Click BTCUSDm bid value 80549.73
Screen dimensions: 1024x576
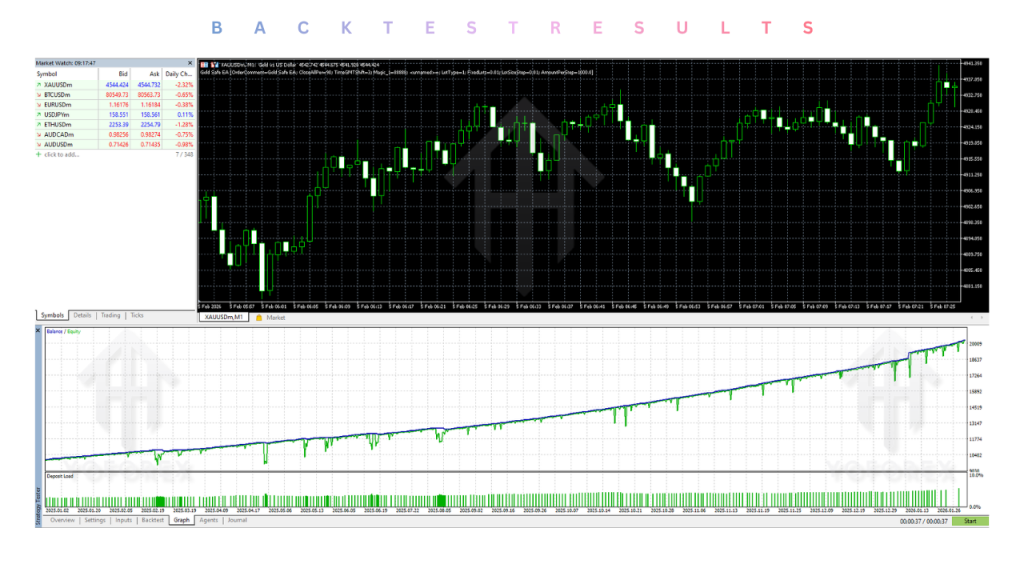tap(117, 95)
